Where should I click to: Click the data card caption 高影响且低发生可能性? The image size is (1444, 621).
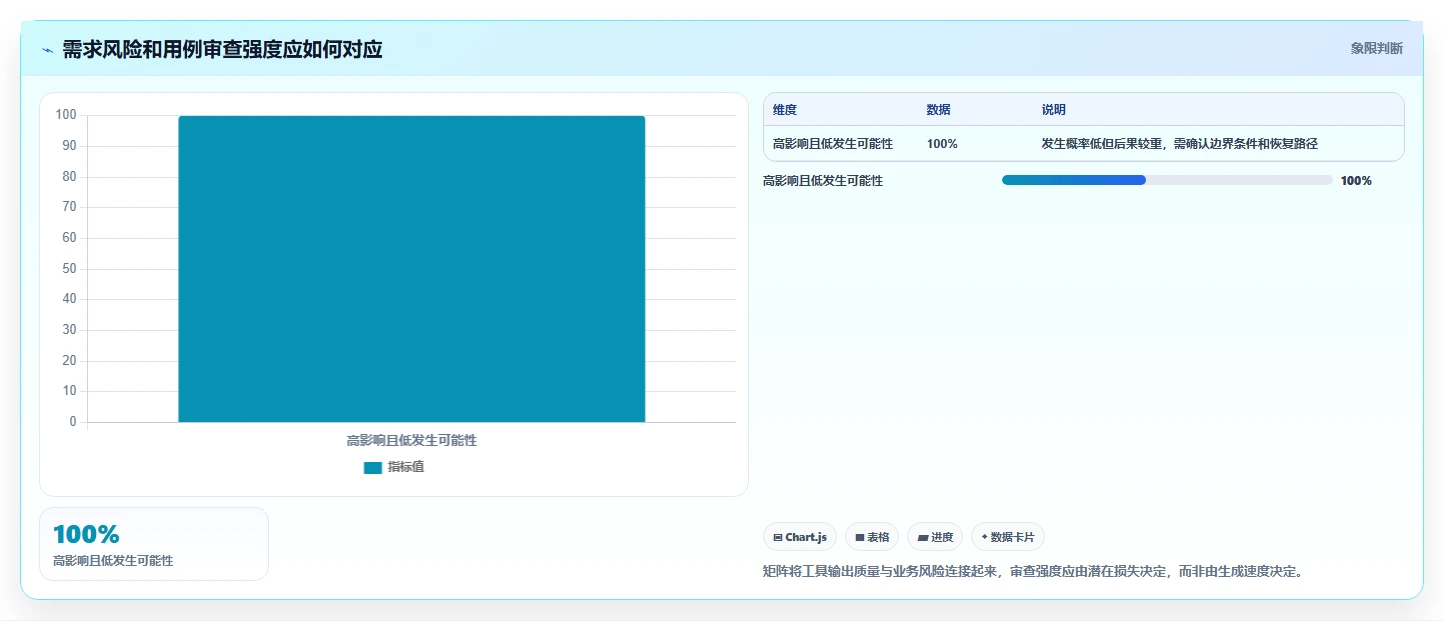click(x=113, y=561)
